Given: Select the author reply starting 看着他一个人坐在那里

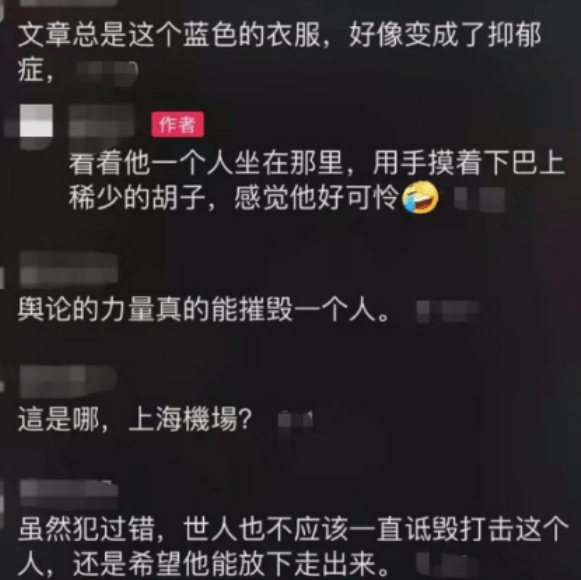Looking at the screenshot, I should click(317, 180).
